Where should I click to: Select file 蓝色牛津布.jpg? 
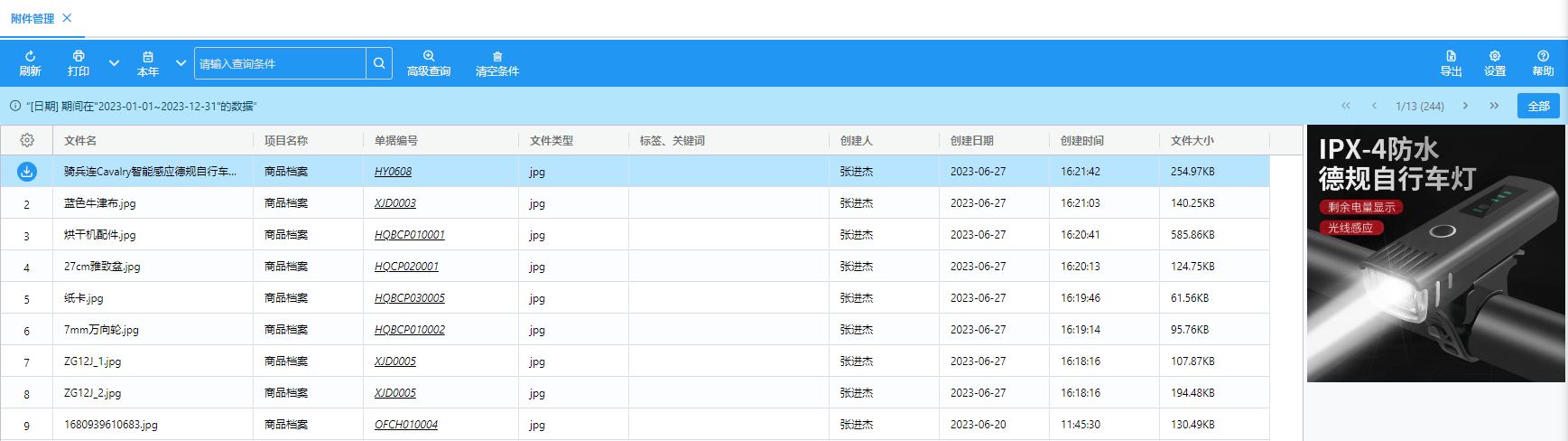[100, 203]
